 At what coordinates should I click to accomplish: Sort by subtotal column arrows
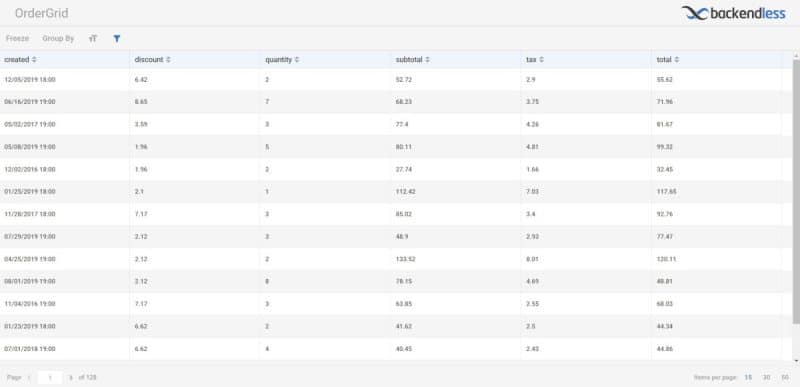point(427,60)
